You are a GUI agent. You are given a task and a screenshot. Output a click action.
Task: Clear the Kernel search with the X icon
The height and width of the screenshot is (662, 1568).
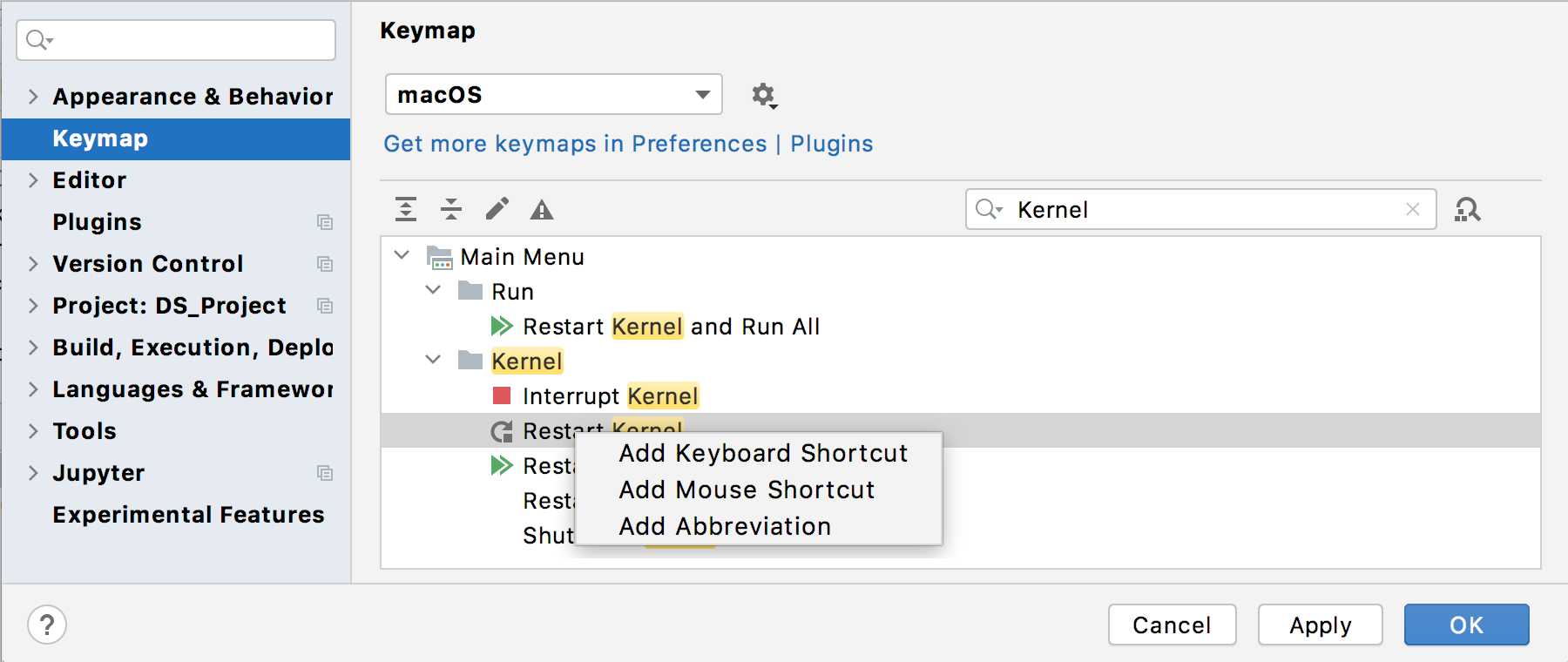(1413, 209)
